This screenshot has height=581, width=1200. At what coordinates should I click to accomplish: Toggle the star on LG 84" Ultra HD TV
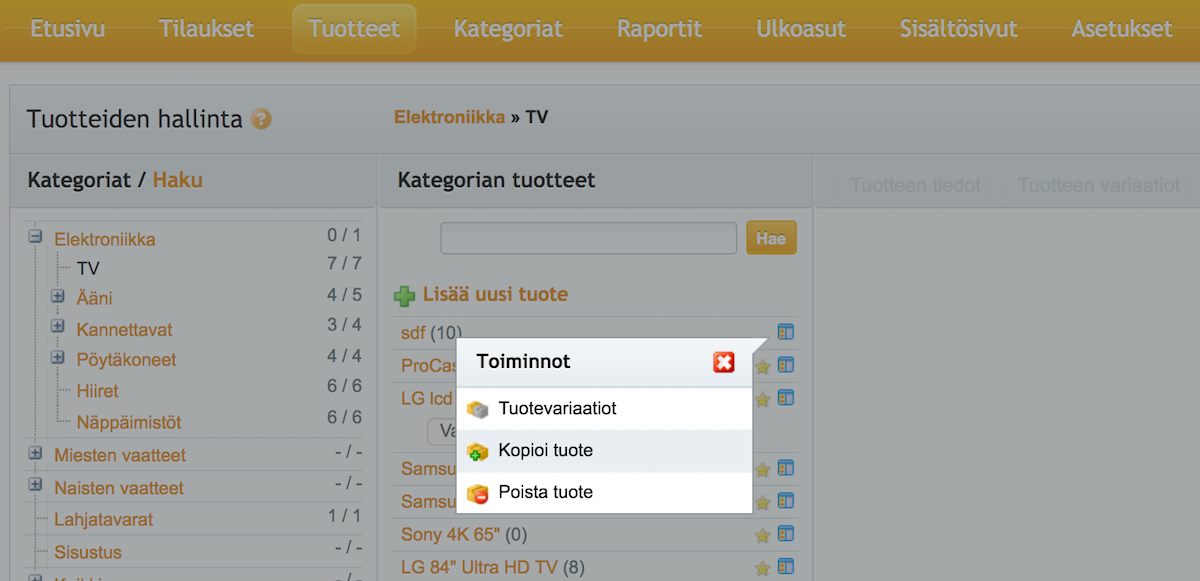[x=763, y=568]
